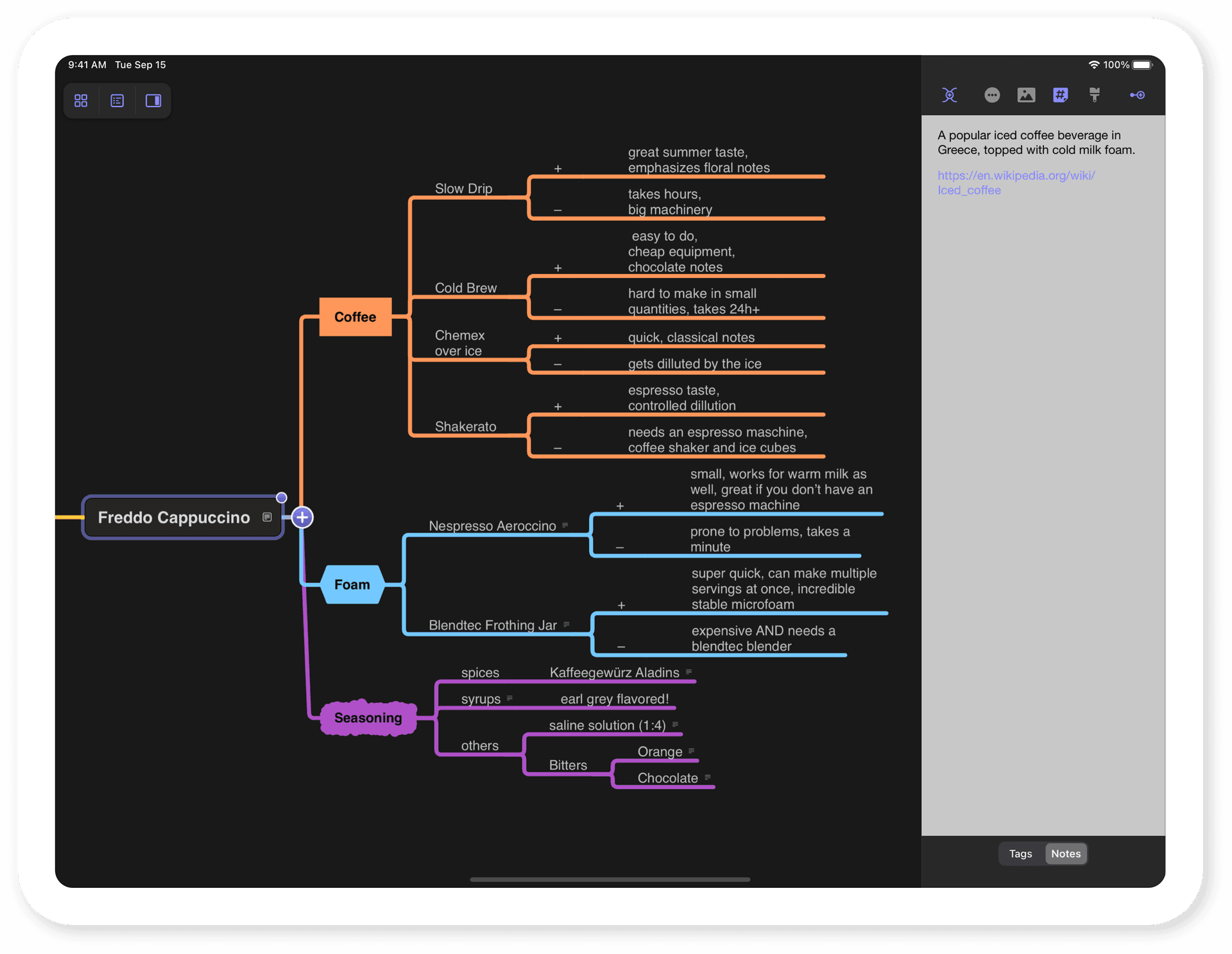The width and height of the screenshot is (1232, 954).
Task: Expand the note marker next to Blendtec Frothing Jar
Action: pyautogui.click(x=567, y=623)
